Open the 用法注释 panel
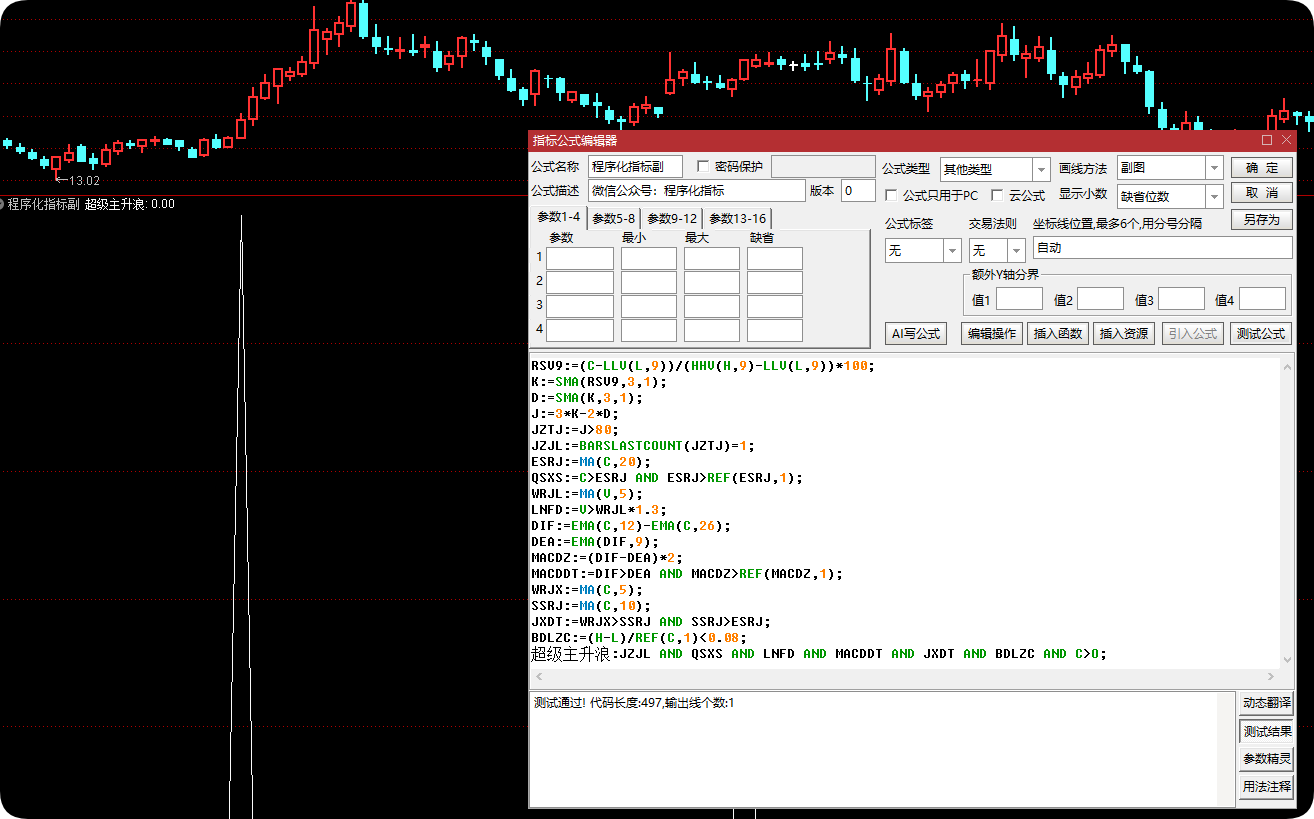Image resolution: width=1314 pixels, height=819 pixels. pyautogui.click(x=1266, y=787)
